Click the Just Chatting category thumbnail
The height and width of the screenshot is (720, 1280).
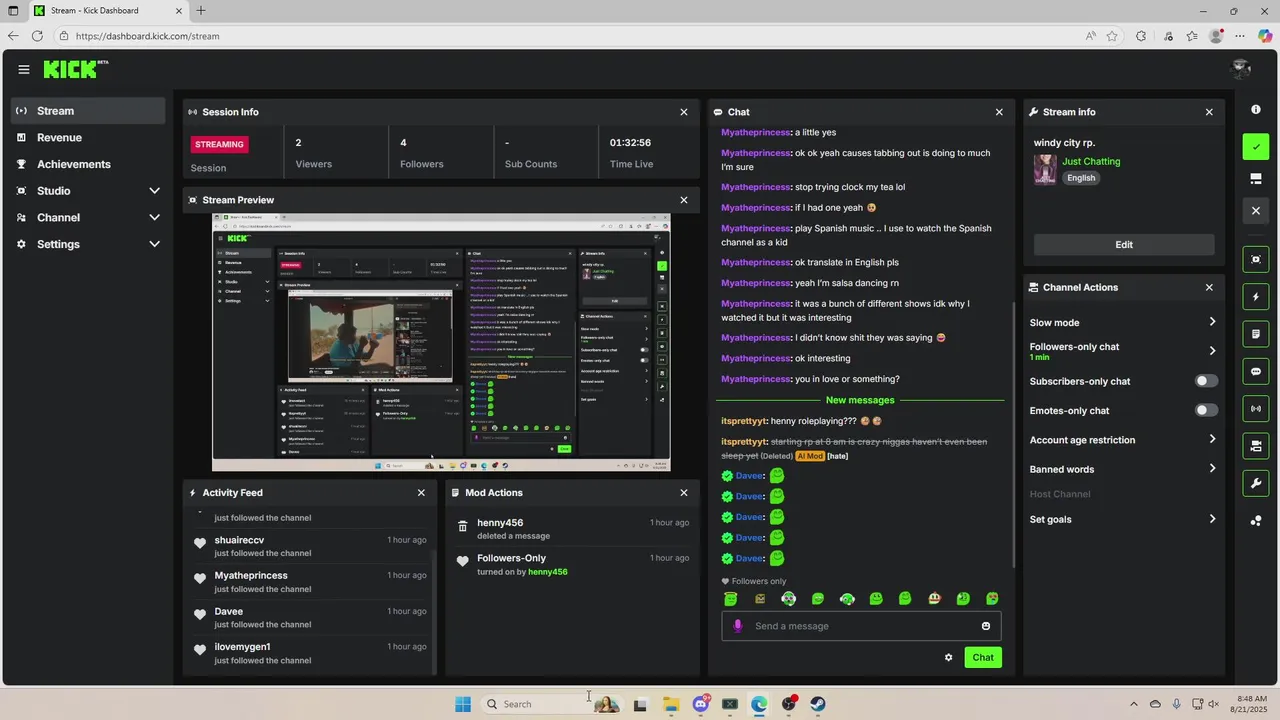tap(1045, 169)
